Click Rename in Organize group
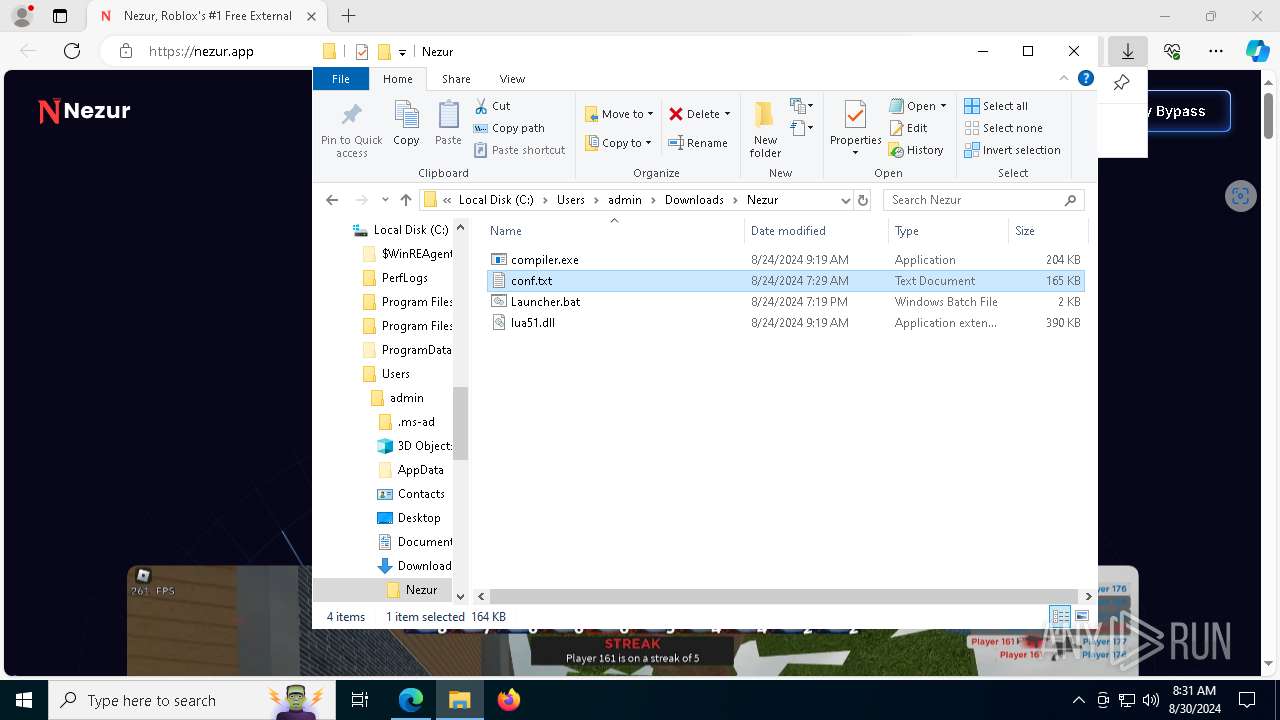 coord(698,143)
